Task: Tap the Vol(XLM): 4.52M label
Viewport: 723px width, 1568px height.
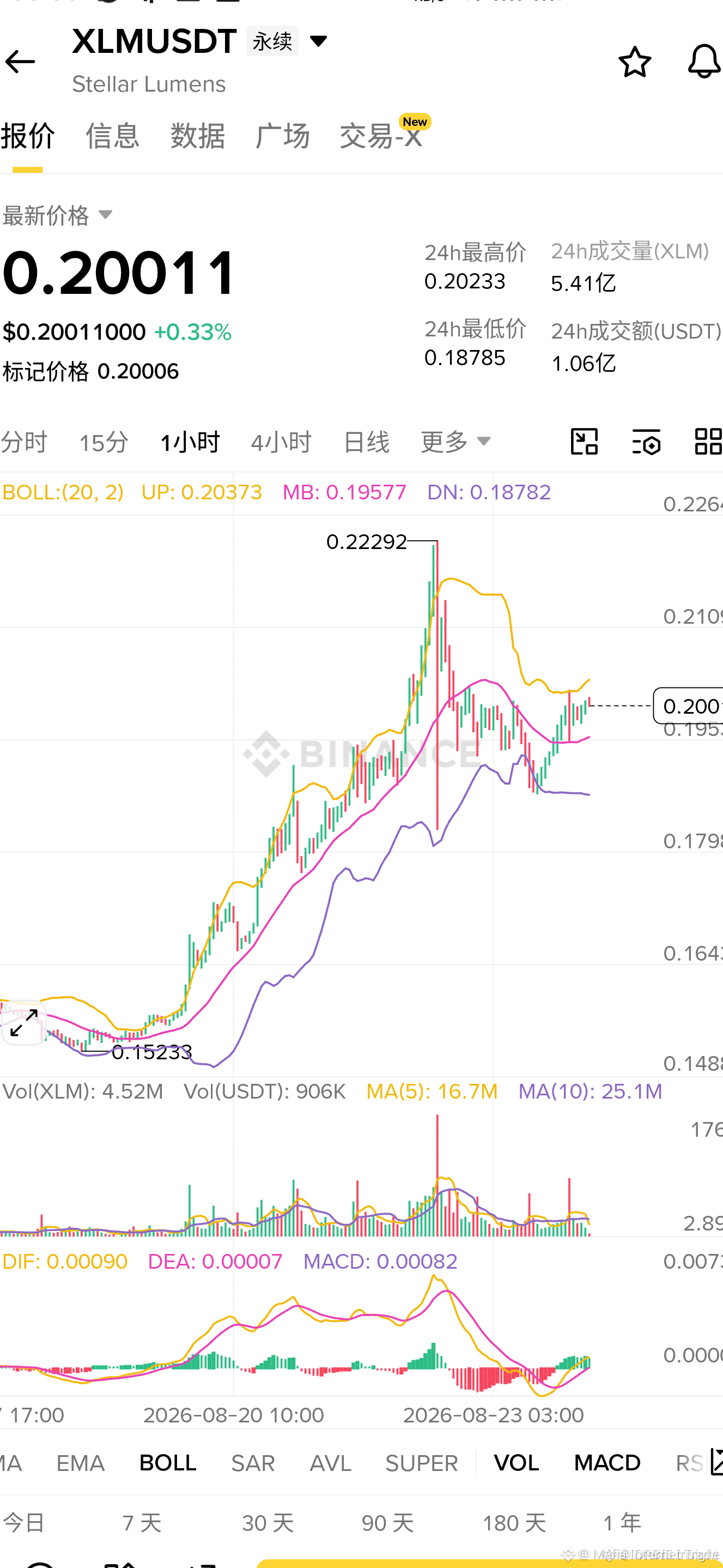Action: pyautogui.click(x=83, y=1091)
